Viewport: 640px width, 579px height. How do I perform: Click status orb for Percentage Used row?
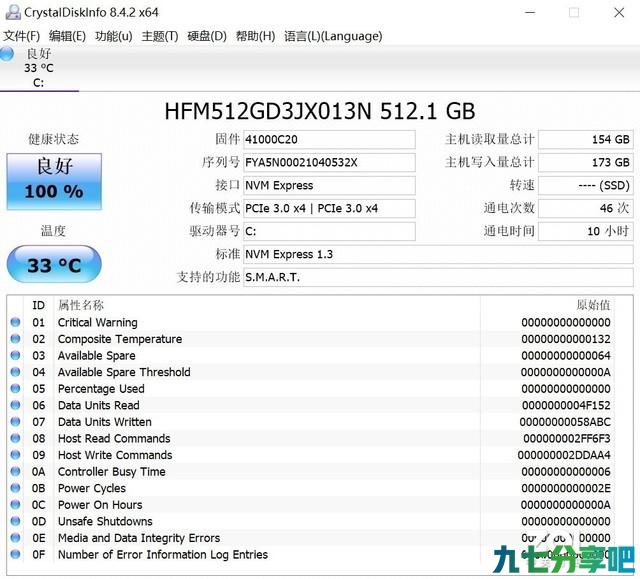pos(16,388)
